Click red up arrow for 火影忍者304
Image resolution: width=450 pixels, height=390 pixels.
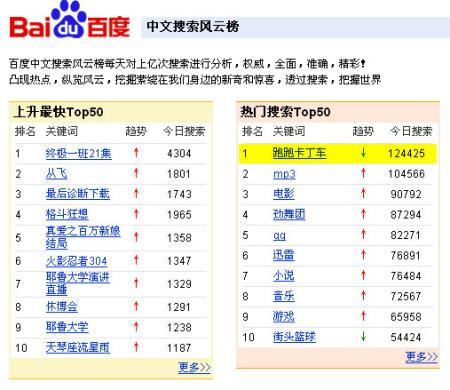coord(136,260)
